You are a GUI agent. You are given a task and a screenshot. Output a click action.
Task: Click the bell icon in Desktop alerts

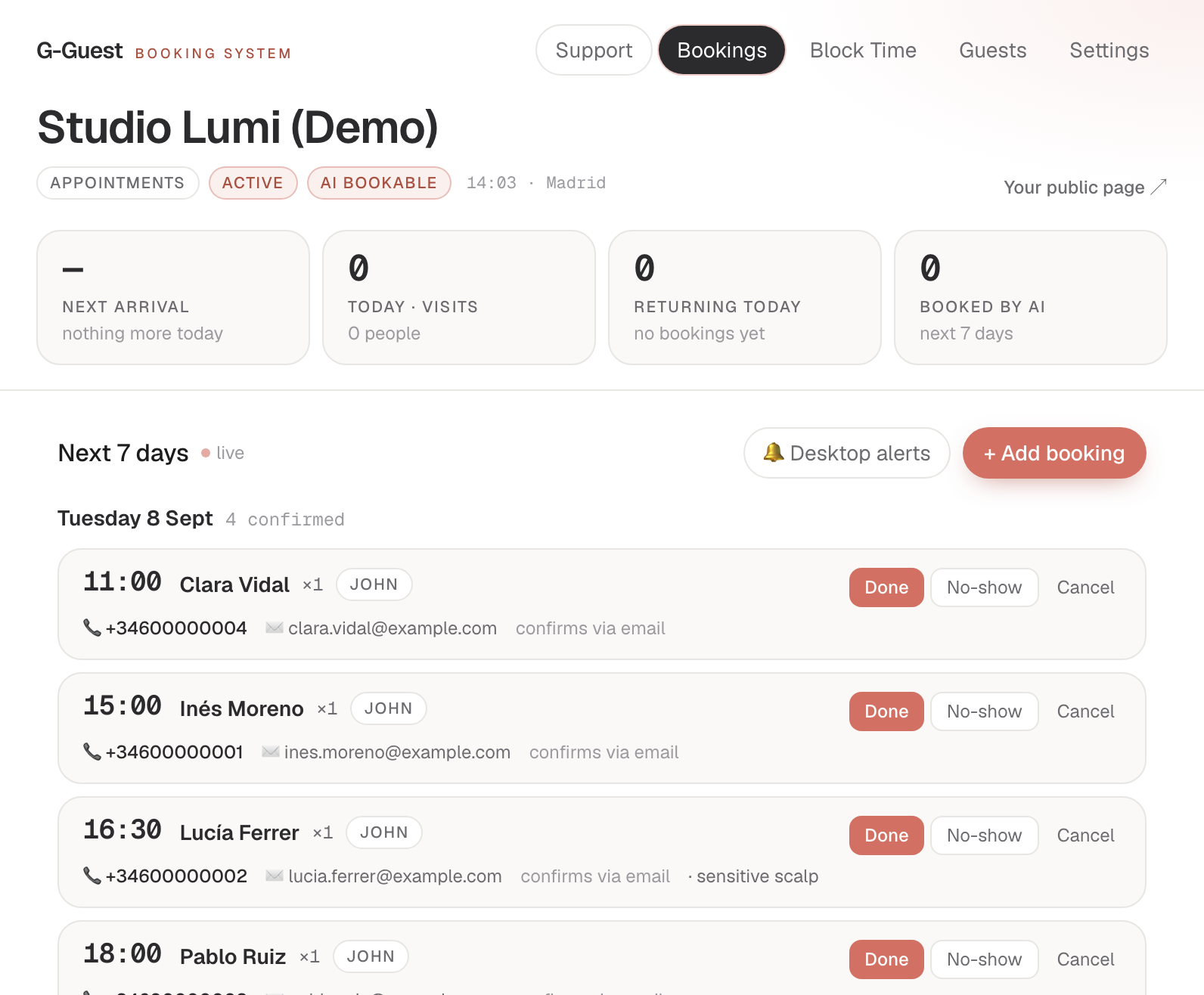point(773,452)
